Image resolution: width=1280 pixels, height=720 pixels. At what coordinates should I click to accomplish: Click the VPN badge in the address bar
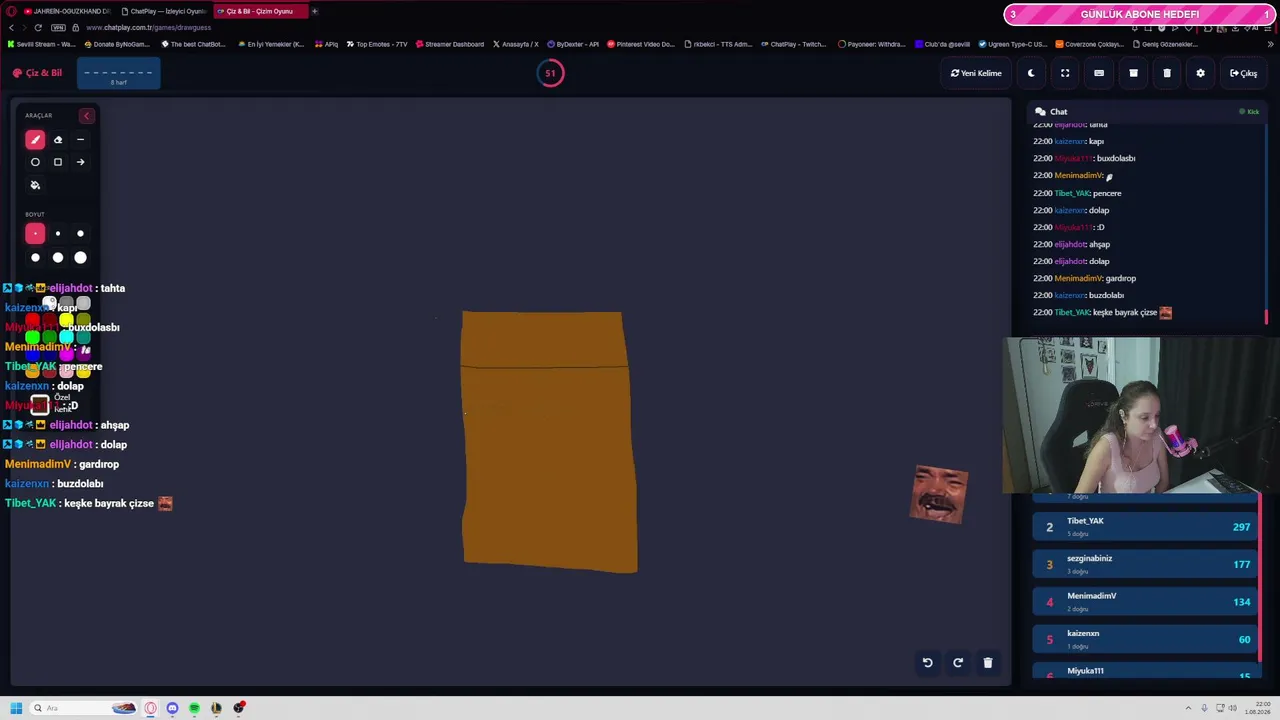[58, 27]
